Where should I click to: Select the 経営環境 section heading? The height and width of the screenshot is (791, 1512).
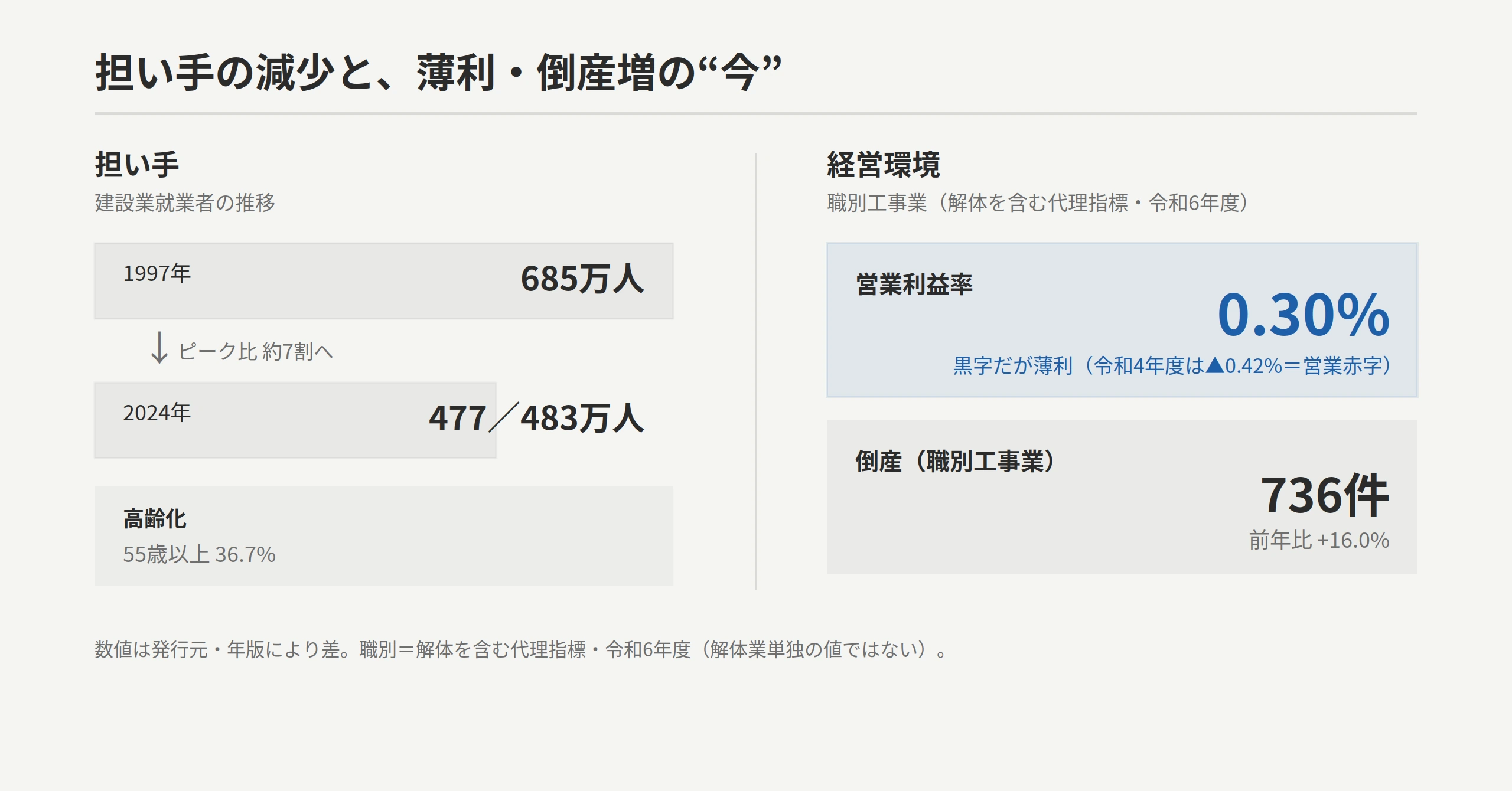[883, 164]
